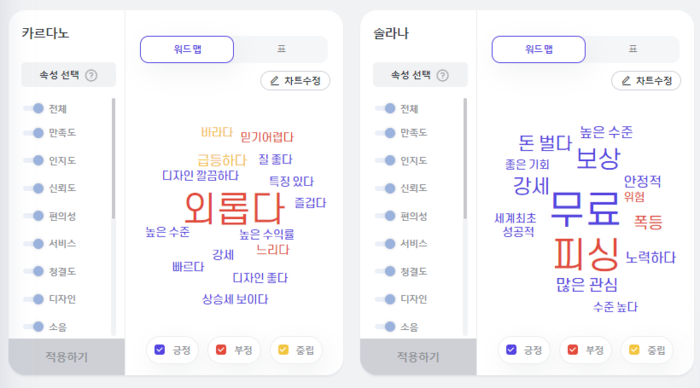This screenshot has height=388, width=700.
Task: Click help icon beside 속성 선택 in 솔라나 panel
Action: tap(442, 75)
